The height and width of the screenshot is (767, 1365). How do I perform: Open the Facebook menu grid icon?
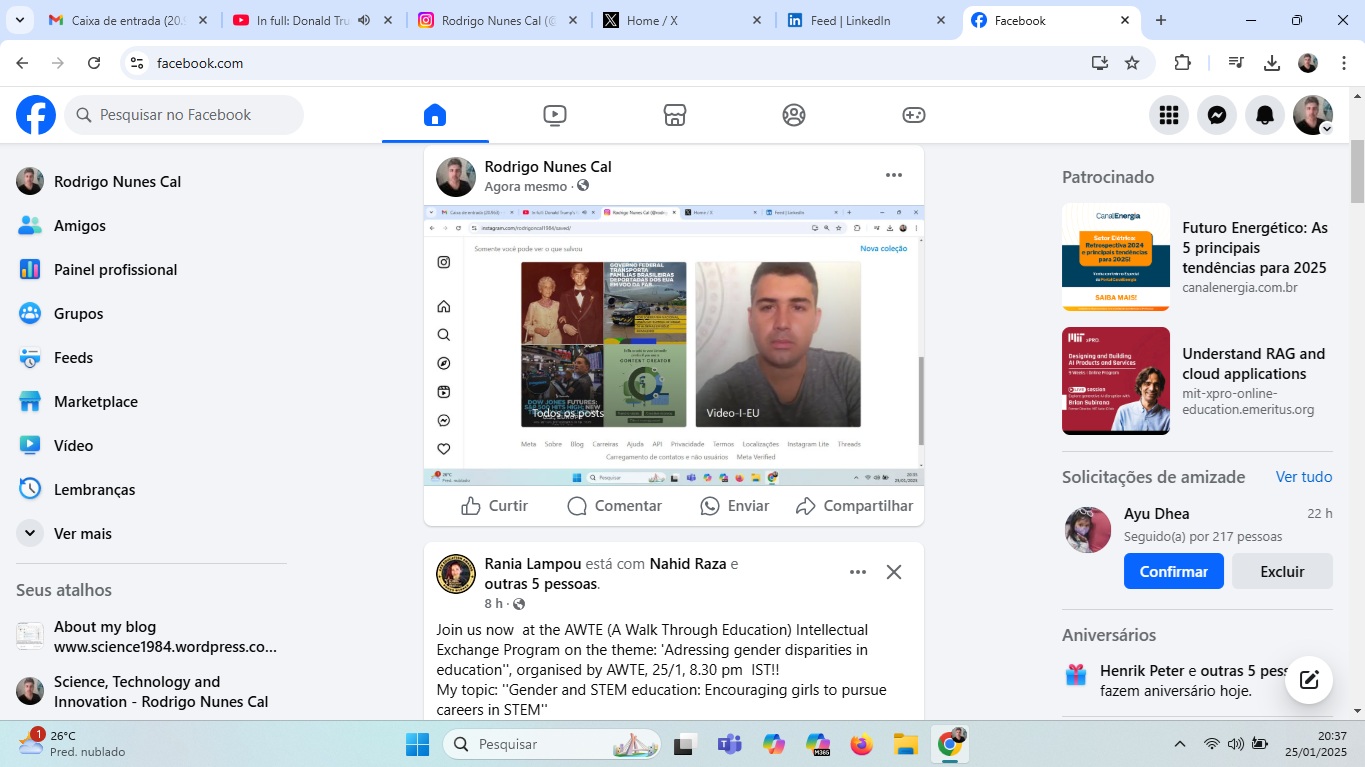1169,115
